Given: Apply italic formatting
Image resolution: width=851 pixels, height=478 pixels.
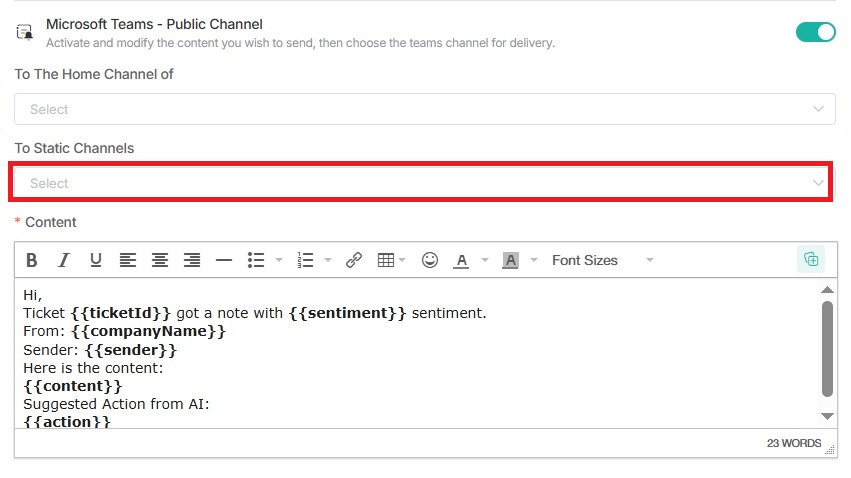Looking at the screenshot, I should pos(63,260).
